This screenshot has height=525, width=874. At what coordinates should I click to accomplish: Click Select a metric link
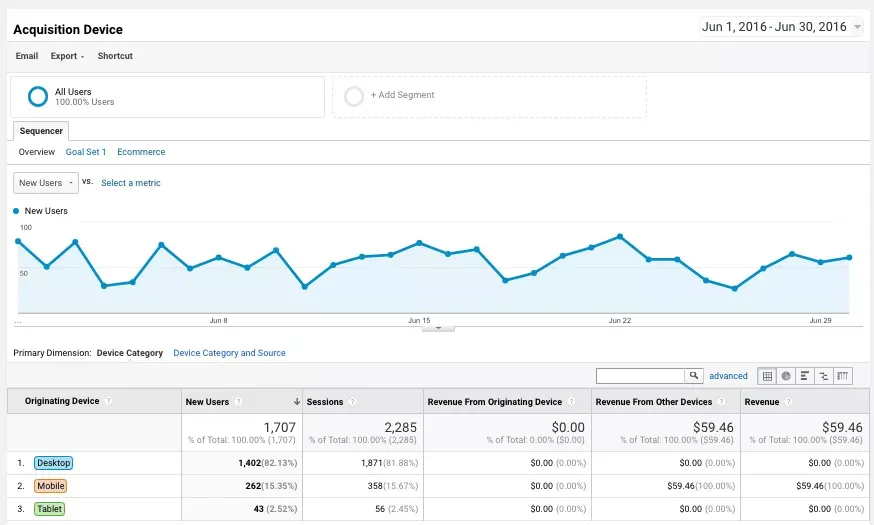point(131,183)
